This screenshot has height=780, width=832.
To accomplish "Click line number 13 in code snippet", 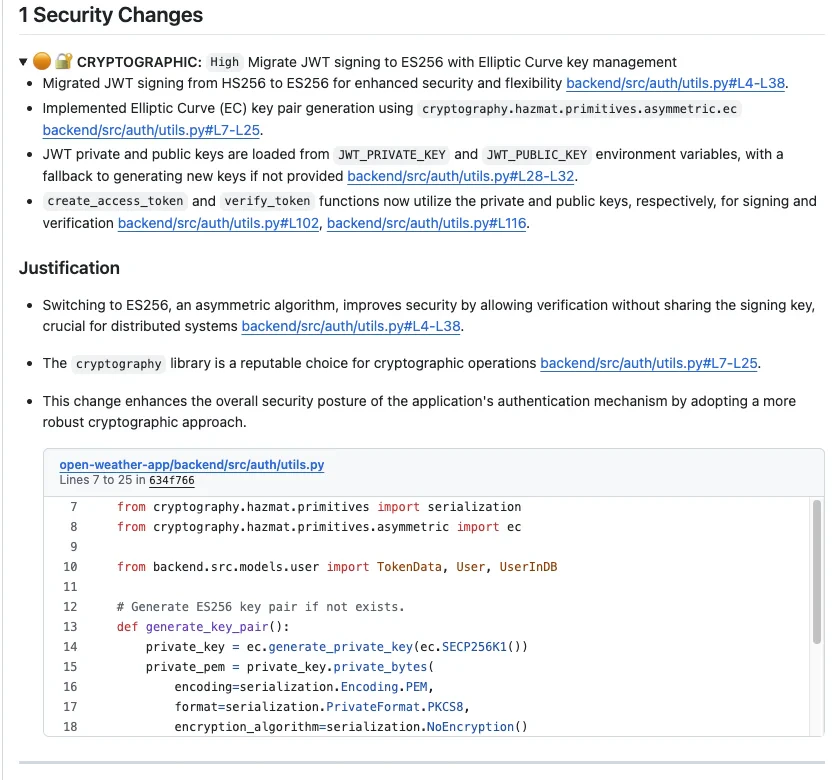I will tap(70, 627).
